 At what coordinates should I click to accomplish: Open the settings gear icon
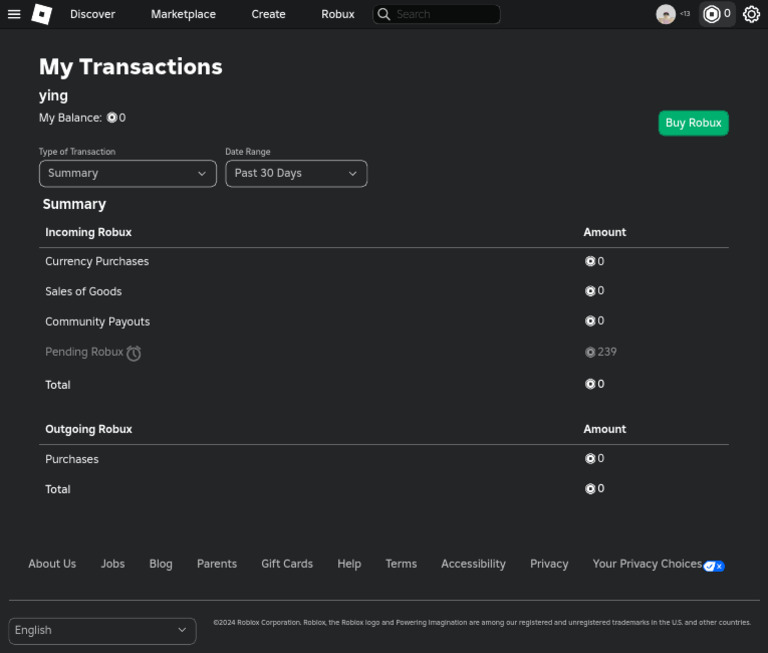[x=751, y=14]
